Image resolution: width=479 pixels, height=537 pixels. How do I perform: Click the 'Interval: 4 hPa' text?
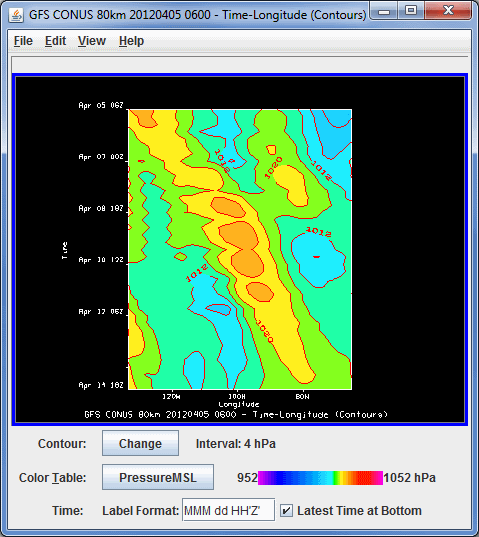[236, 444]
